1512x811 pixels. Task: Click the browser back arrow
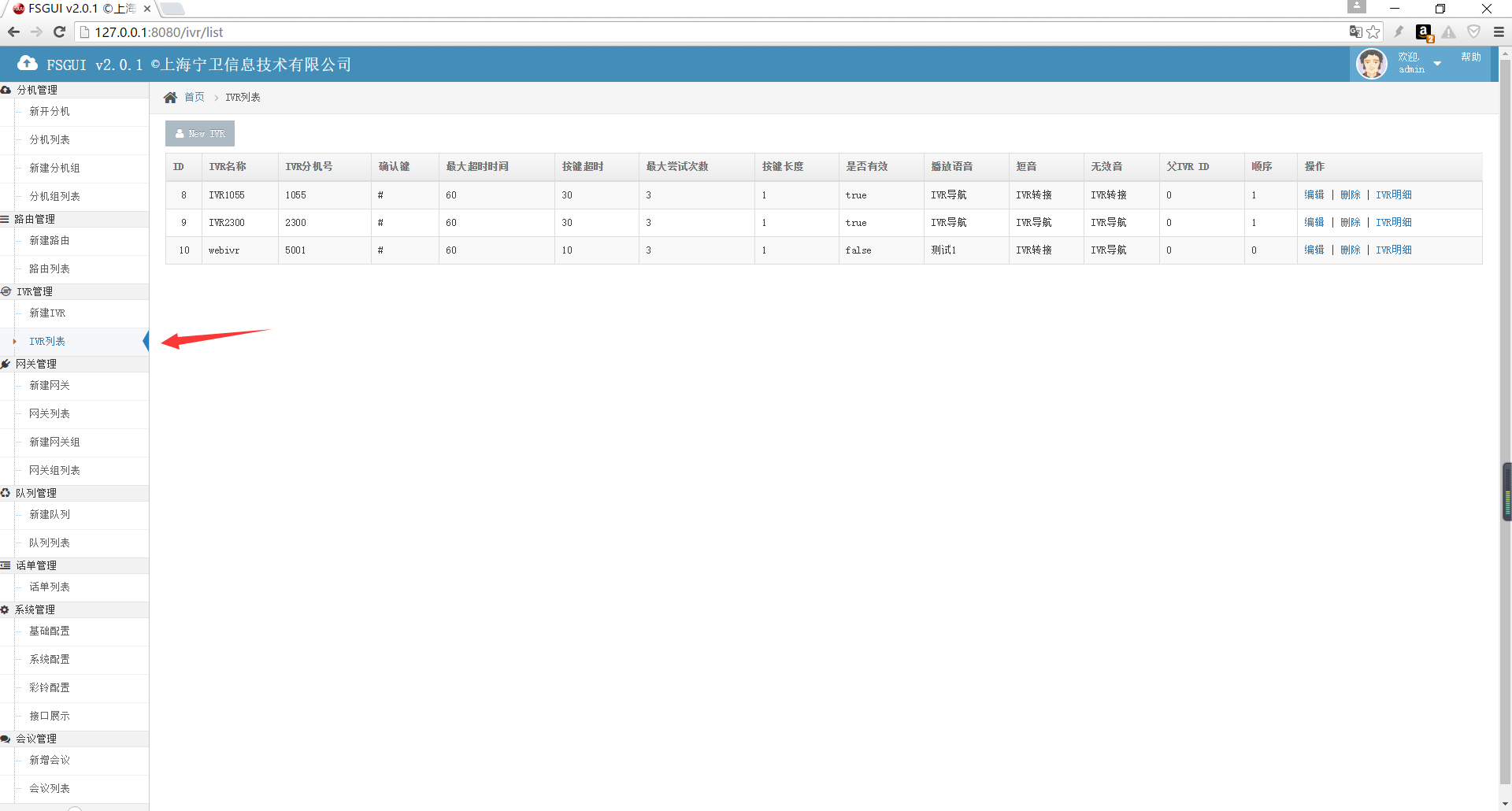[x=13, y=32]
